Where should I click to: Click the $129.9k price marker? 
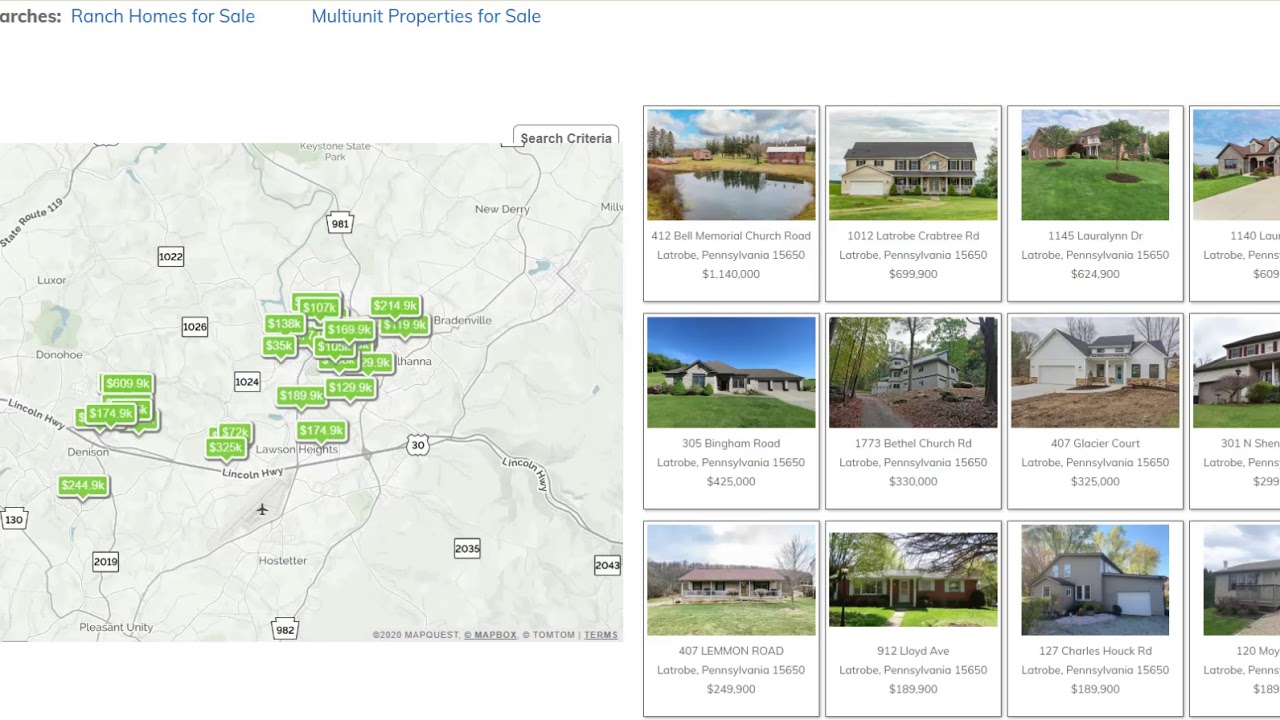350,388
